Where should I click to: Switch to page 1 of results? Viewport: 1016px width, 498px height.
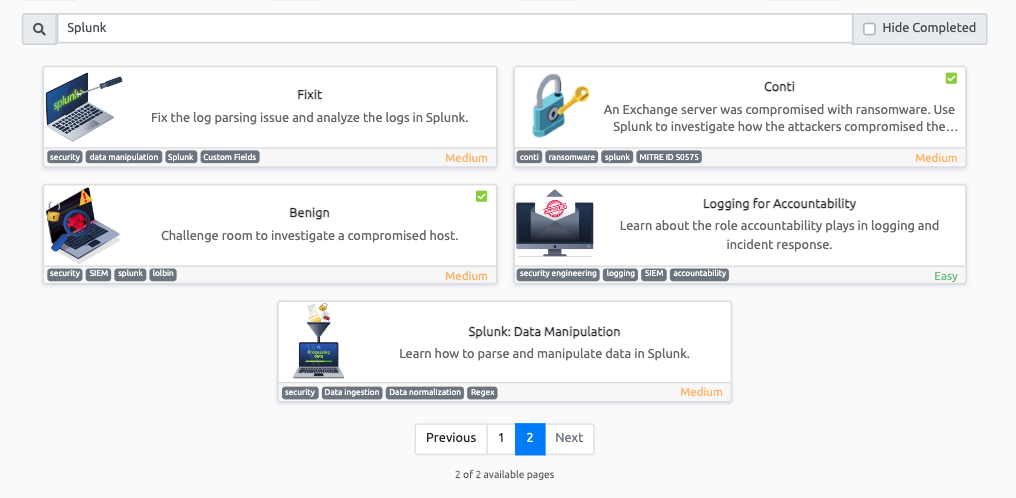pyautogui.click(x=501, y=438)
